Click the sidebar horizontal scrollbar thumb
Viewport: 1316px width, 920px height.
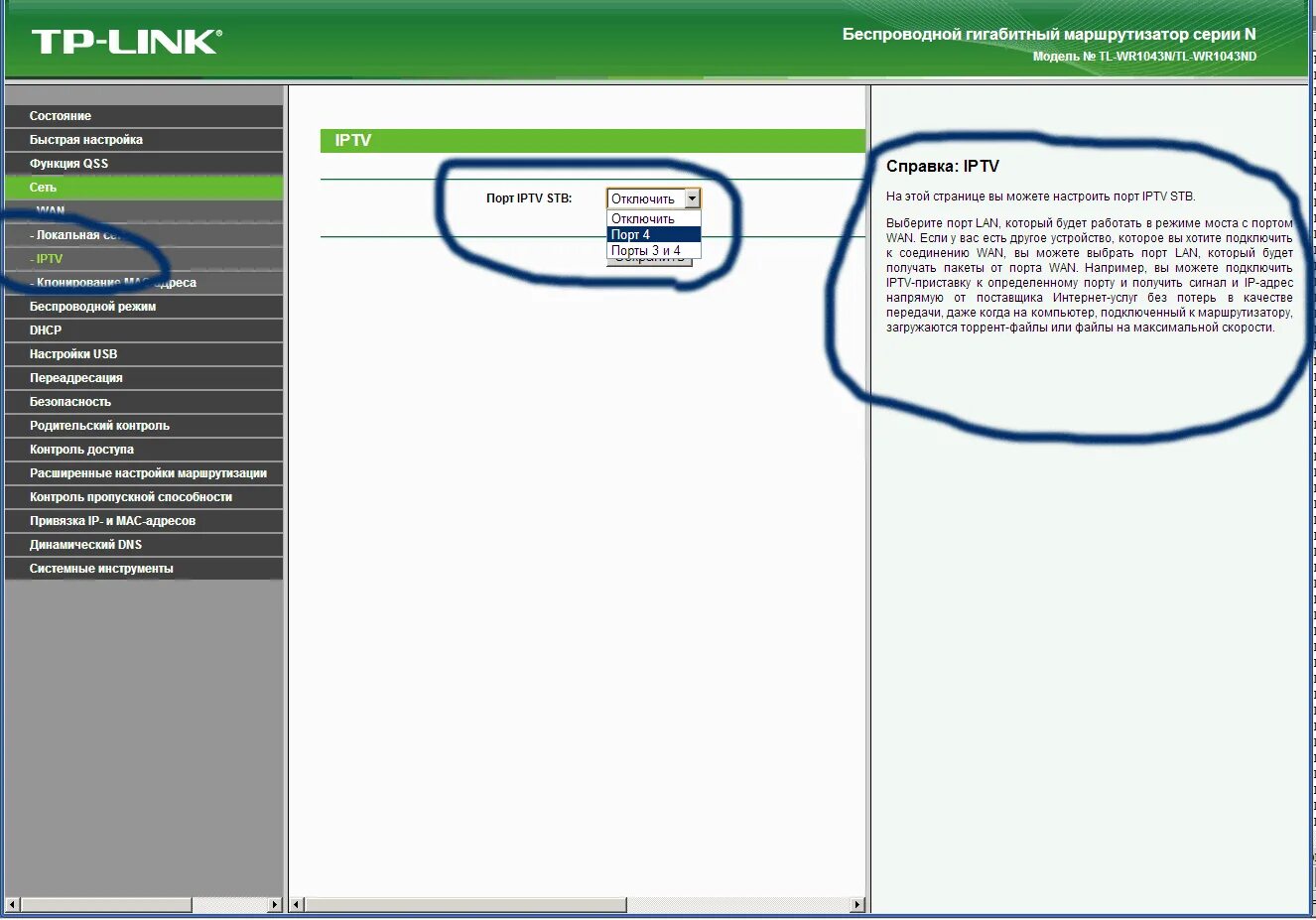click(106, 905)
